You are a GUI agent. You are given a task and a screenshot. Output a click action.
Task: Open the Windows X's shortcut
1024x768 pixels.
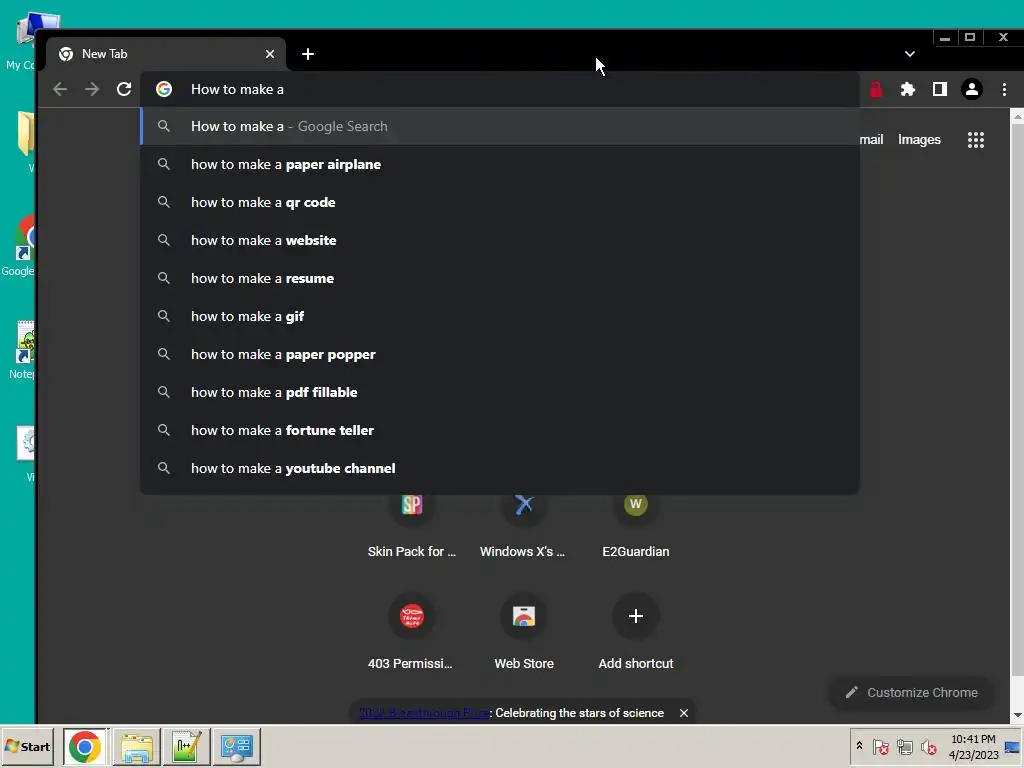[x=523, y=526]
